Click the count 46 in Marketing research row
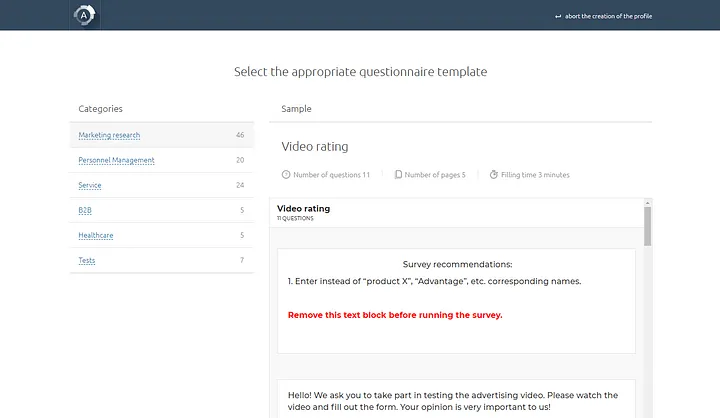Image resolution: width=720 pixels, height=418 pixels. coord(240,135)
